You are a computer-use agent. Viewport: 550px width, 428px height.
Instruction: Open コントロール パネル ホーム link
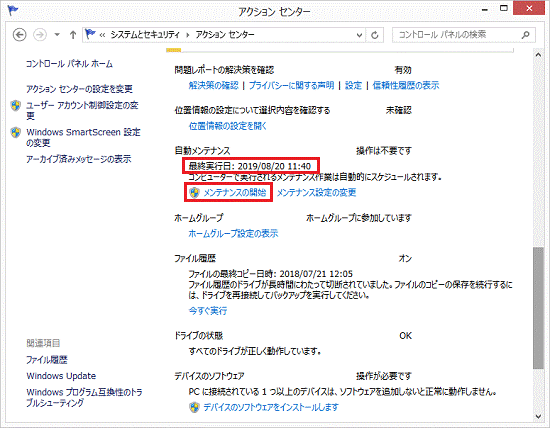point(69,64)
